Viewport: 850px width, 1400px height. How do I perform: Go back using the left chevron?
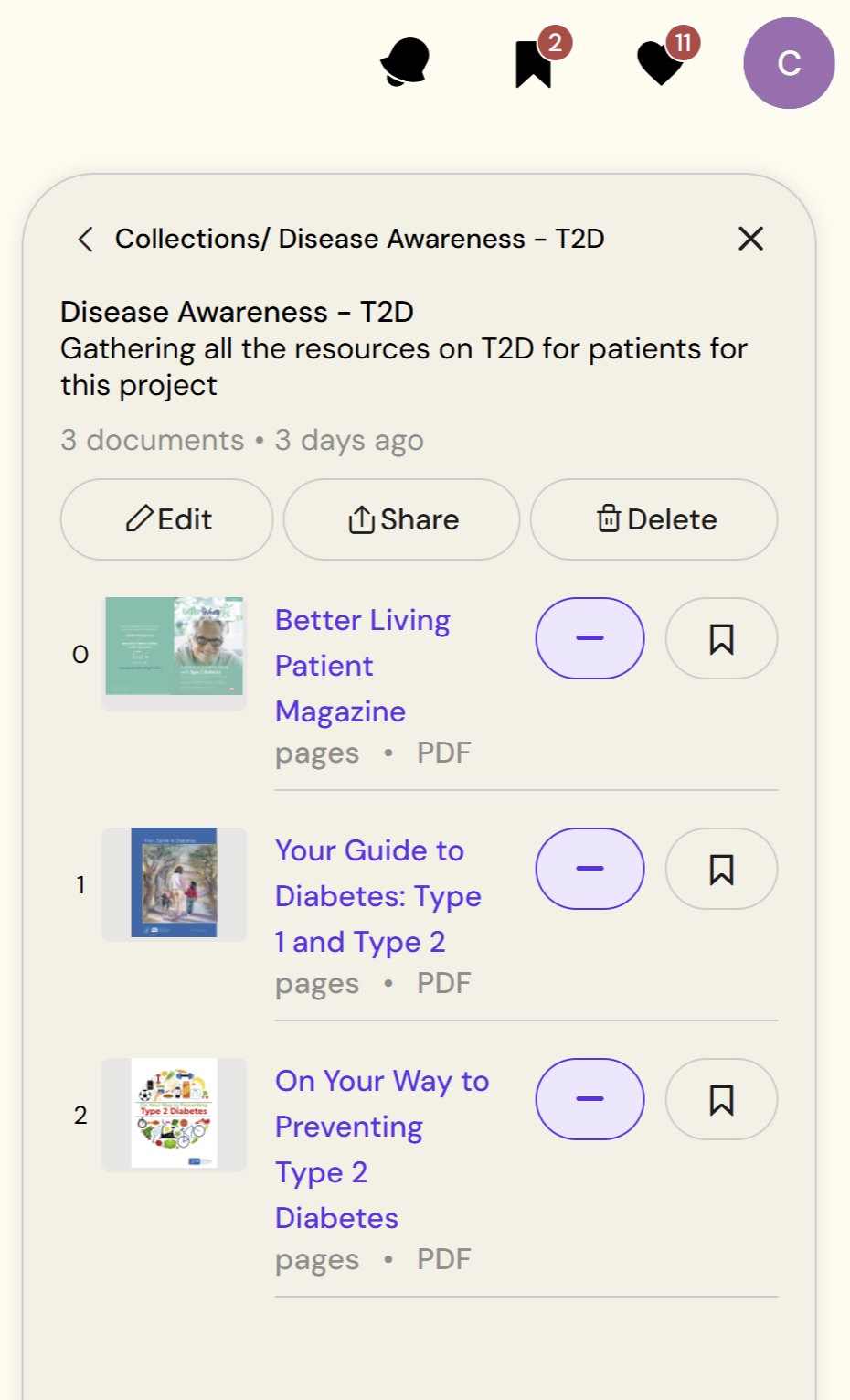(86, 240)
